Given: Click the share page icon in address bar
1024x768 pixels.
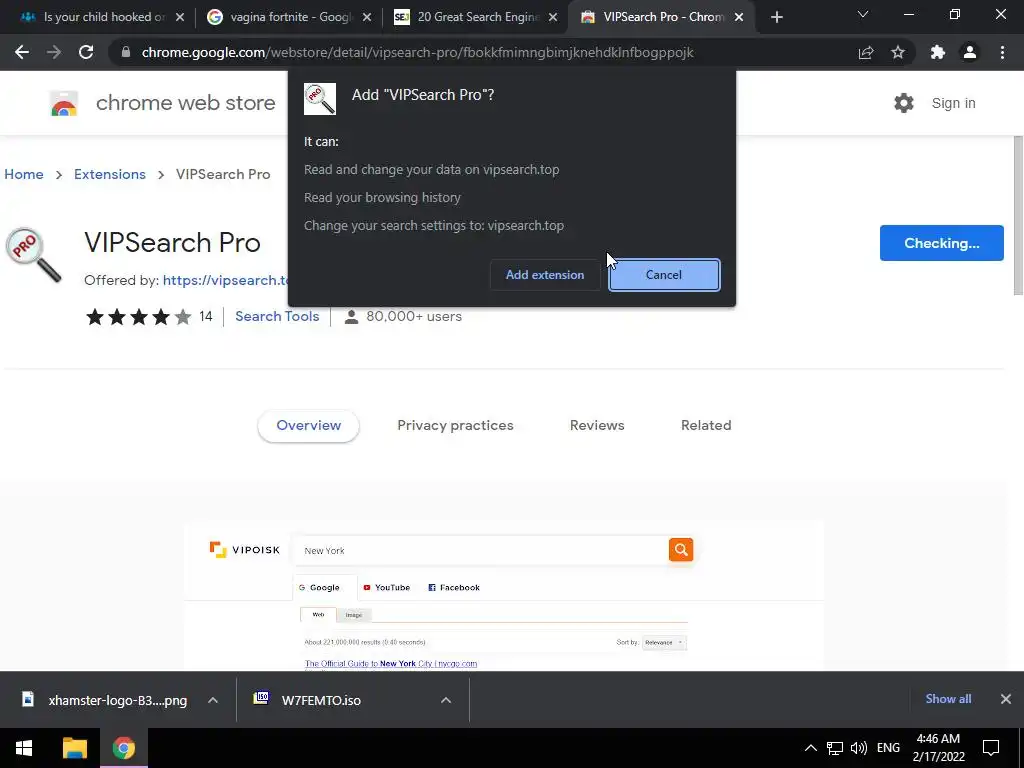Looking at the screenshot, I should tap(866, 52).
